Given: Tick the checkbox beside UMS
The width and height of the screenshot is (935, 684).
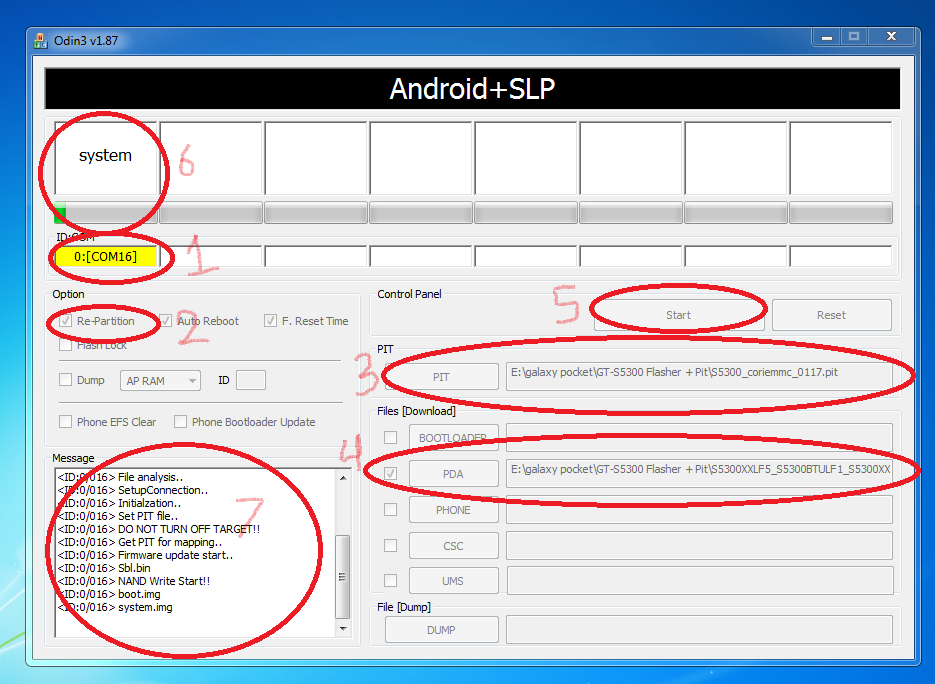Looking at the screenshot, I should coord(391,580).
